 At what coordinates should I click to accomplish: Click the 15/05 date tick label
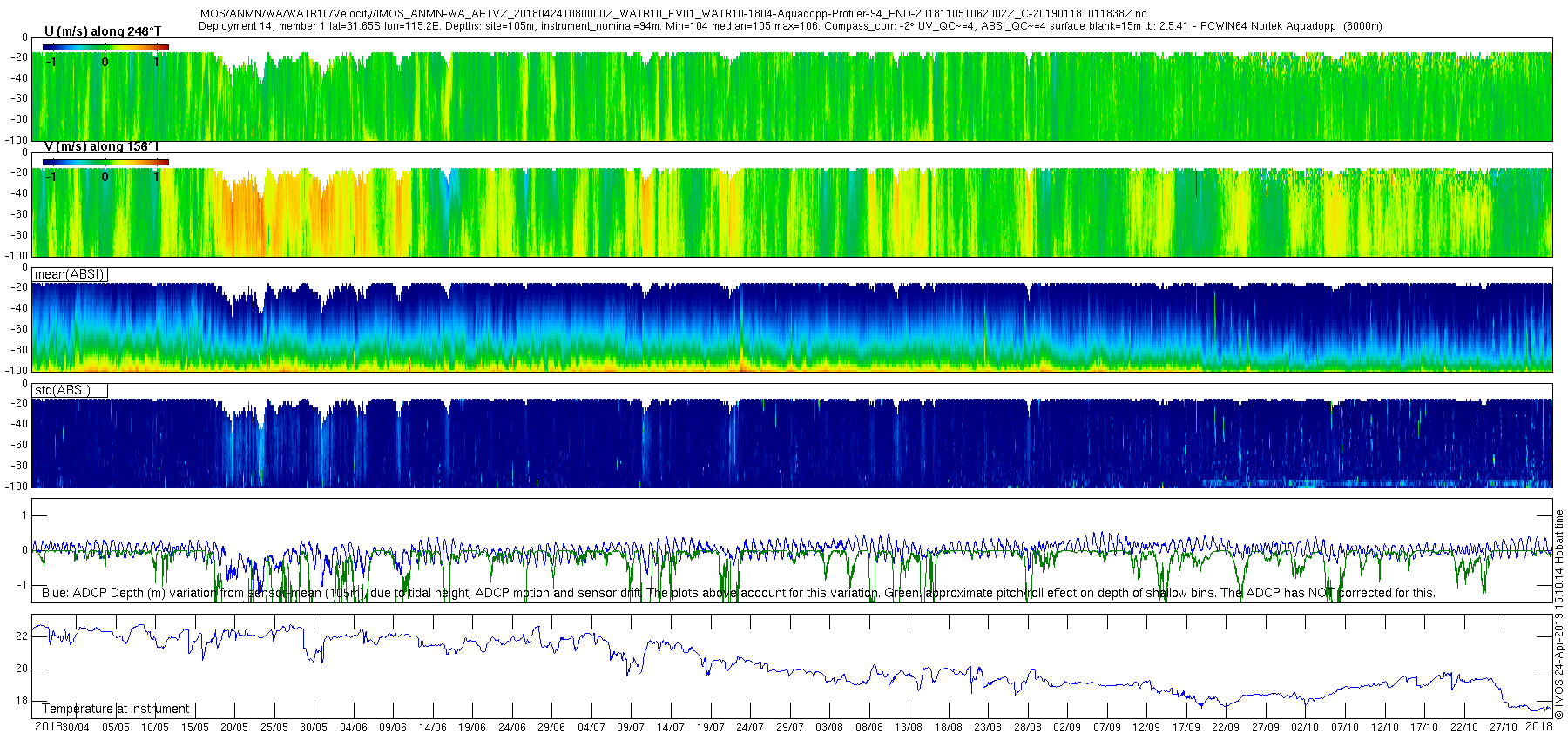click(195, 728)
